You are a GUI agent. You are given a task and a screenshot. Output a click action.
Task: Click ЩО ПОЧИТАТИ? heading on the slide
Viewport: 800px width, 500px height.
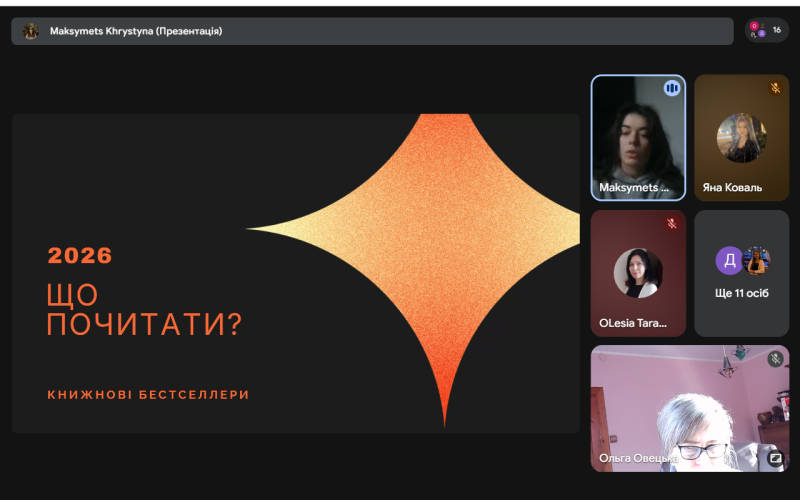pyautogui.click(x=145, y=310)
